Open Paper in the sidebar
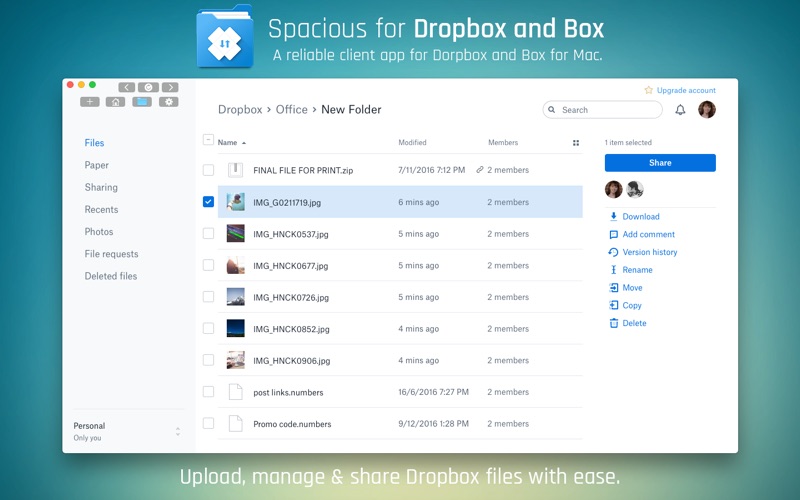The image size is (800, 500). pyautogui.click(x=96, y=165)
